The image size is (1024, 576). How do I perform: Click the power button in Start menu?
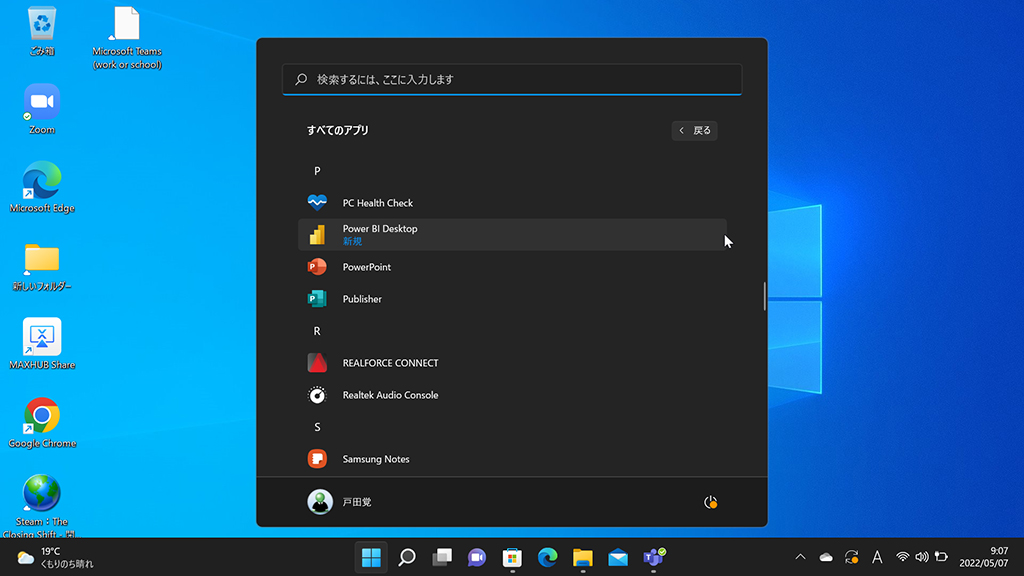(711, 502)
